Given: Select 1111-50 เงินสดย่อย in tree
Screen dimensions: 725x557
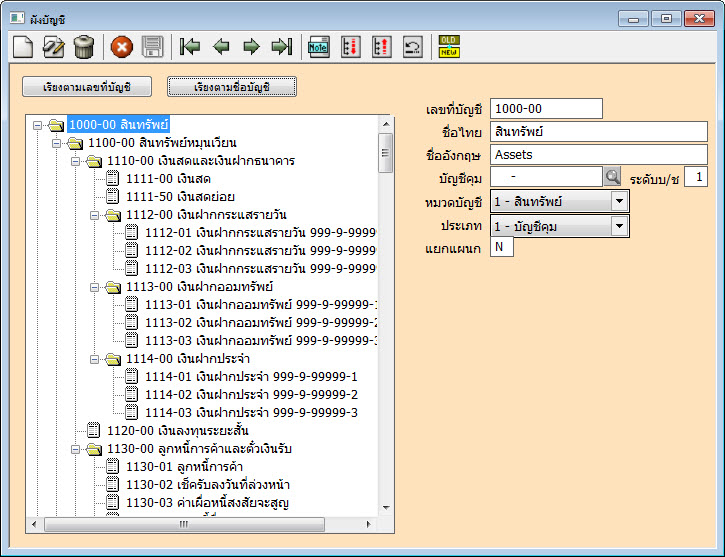Looking at the screenshot, I should pyautogui.click(x=180, y=196).
